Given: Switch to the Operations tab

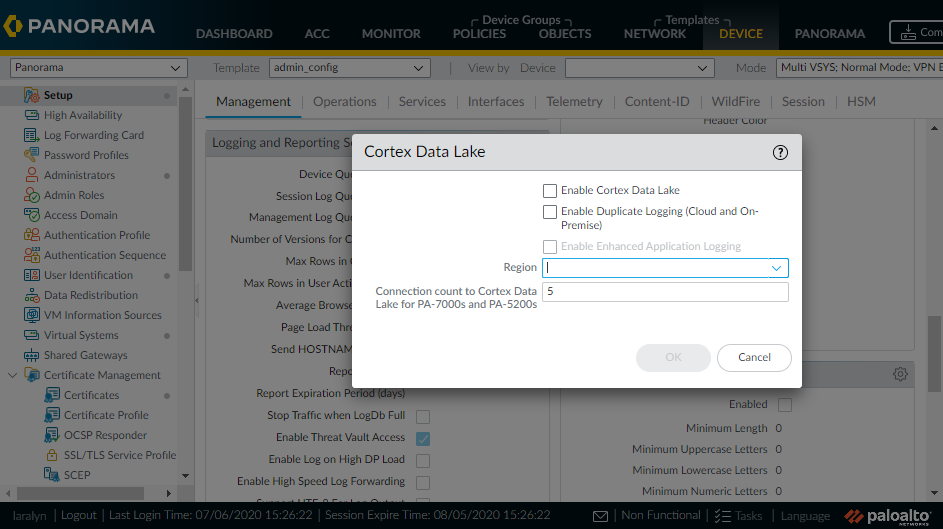Looking at the screenshot, I should pos(345,102).
